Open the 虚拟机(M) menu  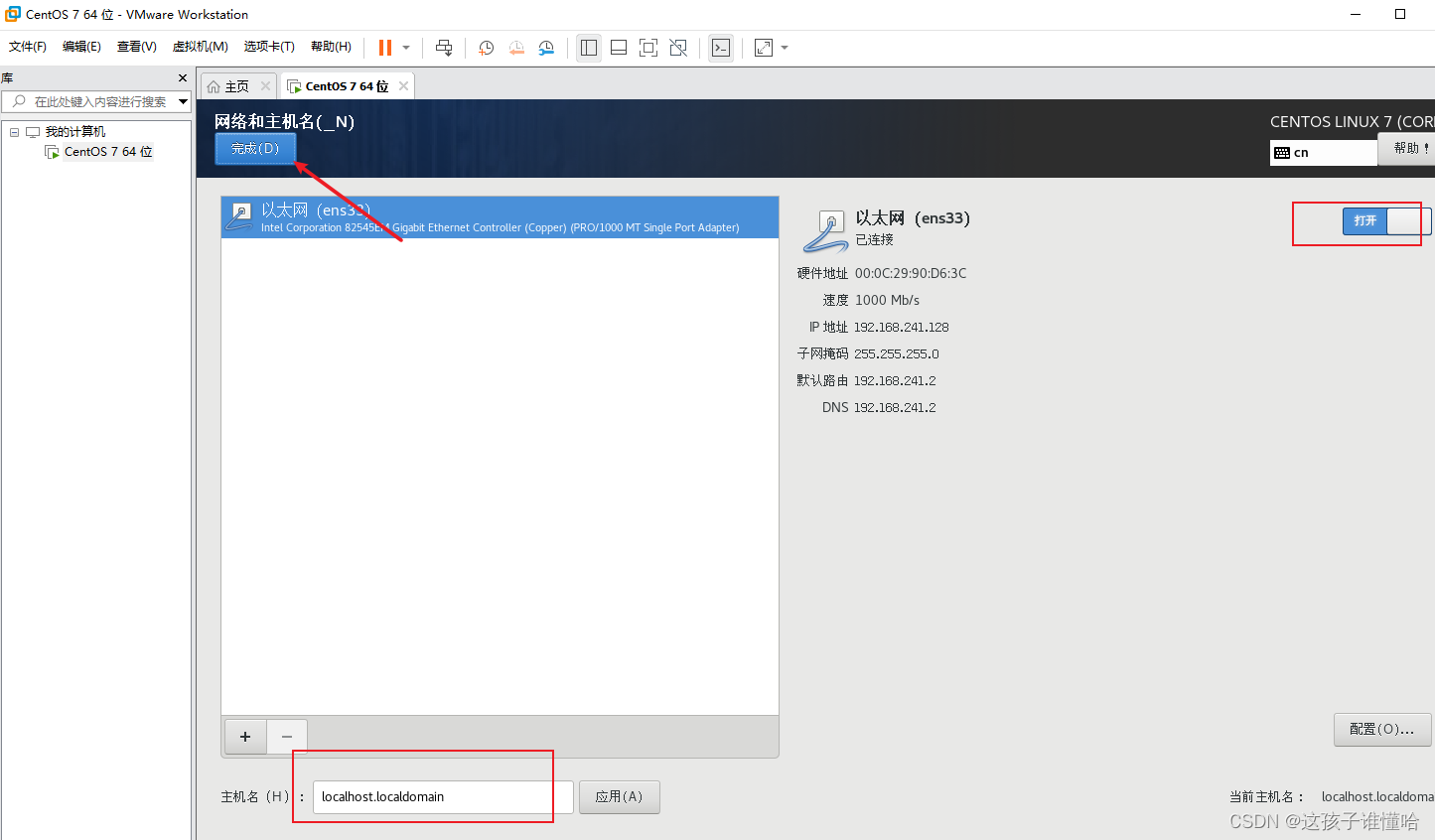pos(201,47)
